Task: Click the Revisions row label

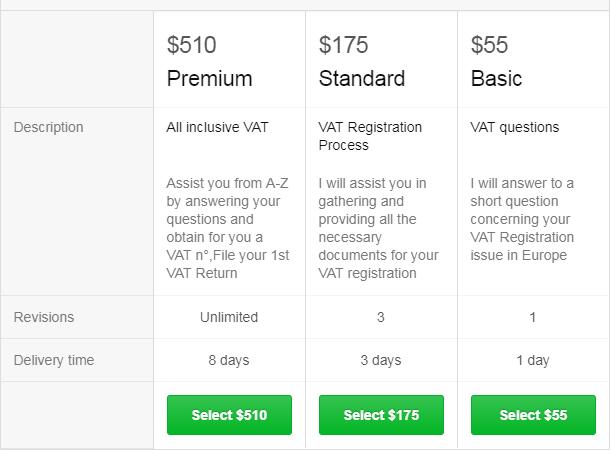Action: coord(44,317)
